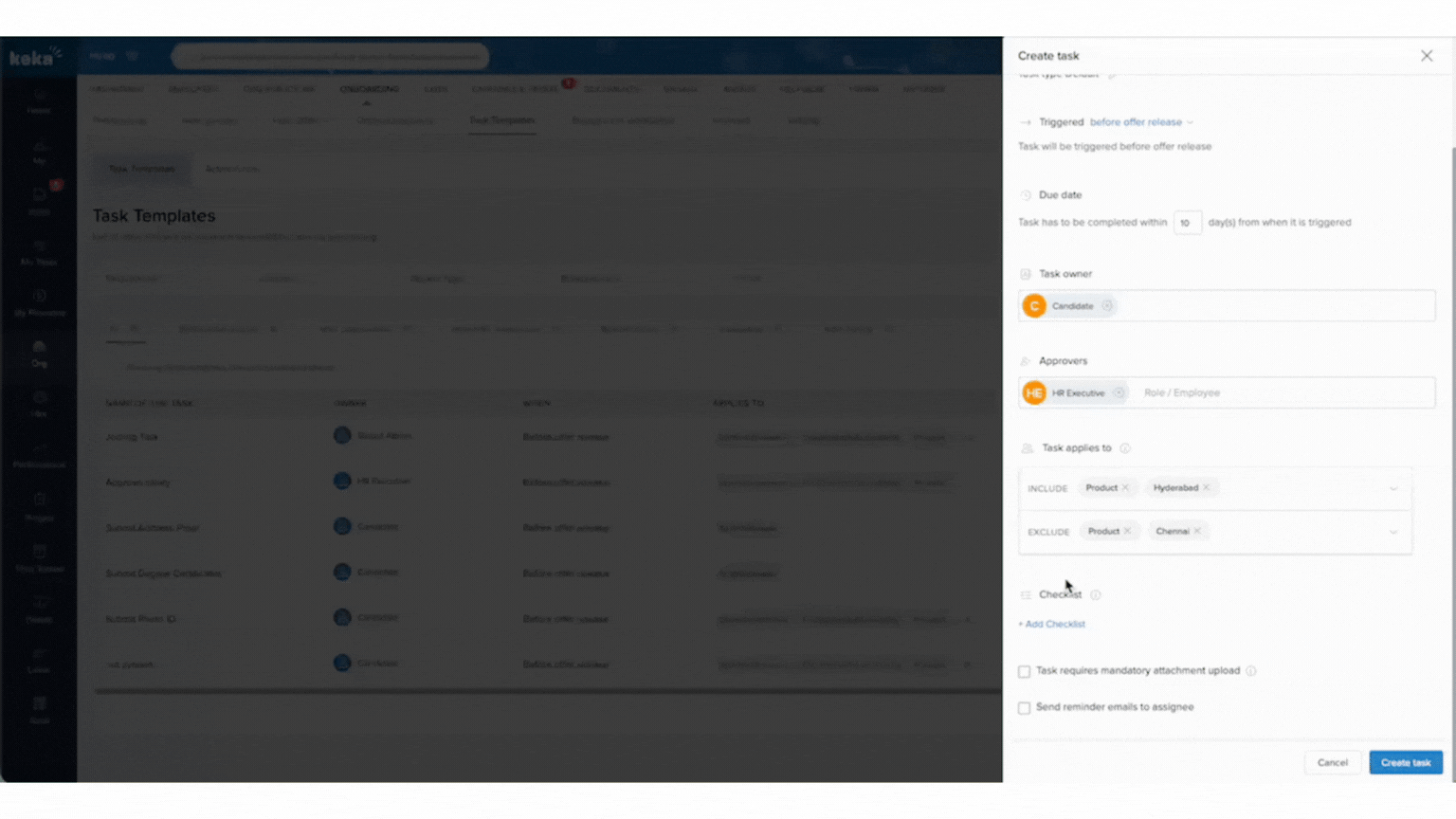Expand the Exclude row dropdown chevron
1456x819 pixels.
point(1392,533)
